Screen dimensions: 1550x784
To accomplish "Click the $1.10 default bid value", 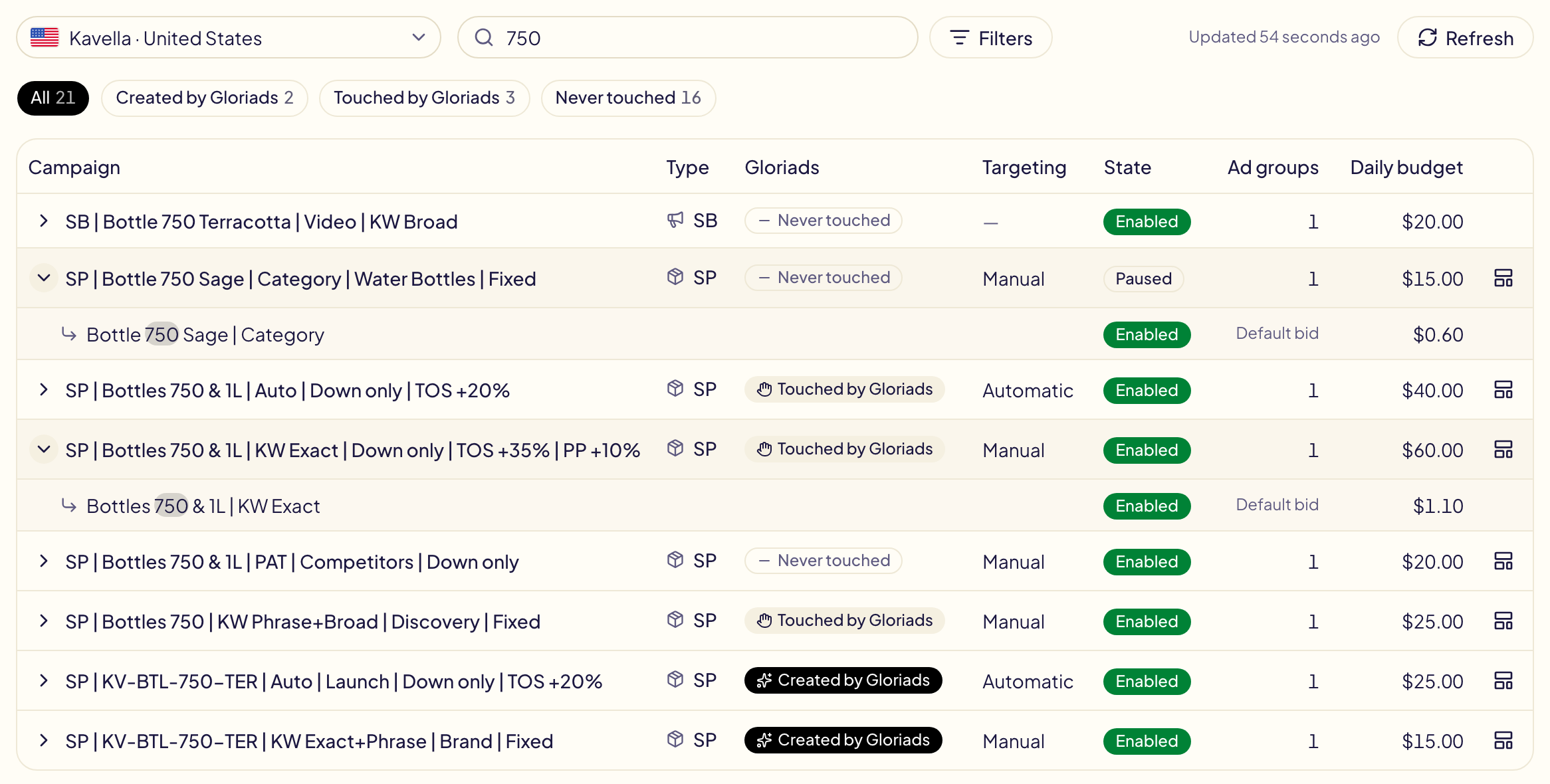I will pos(1438,506).
